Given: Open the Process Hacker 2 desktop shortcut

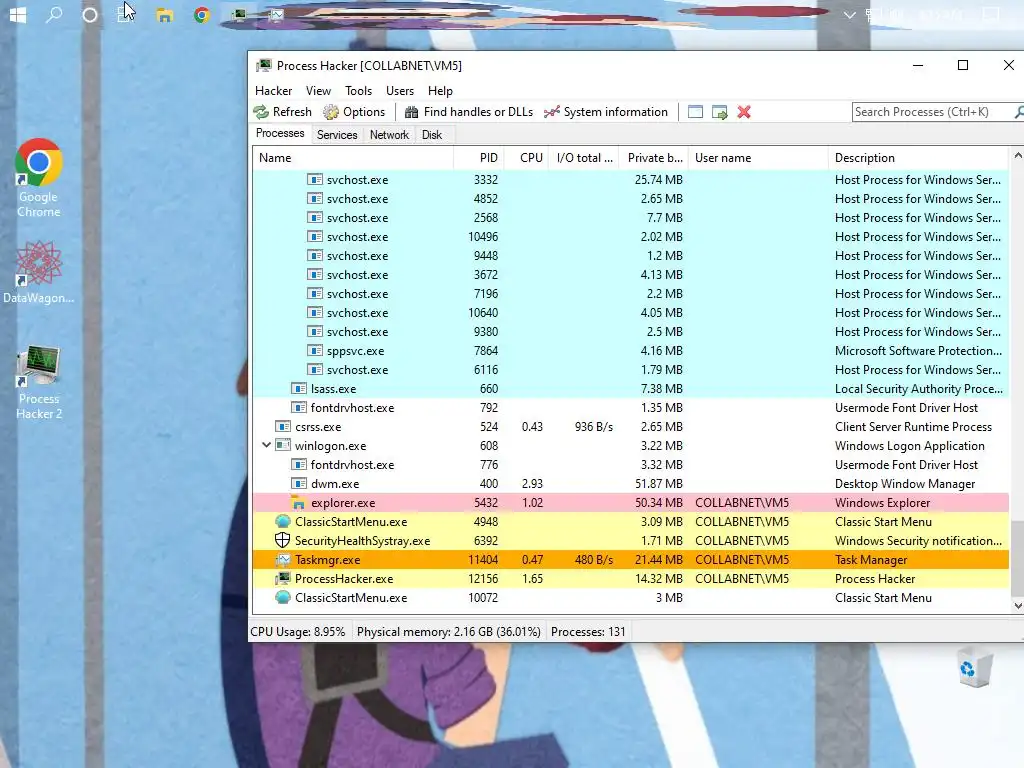Looking at the screenshot, I should pos(39,383).
